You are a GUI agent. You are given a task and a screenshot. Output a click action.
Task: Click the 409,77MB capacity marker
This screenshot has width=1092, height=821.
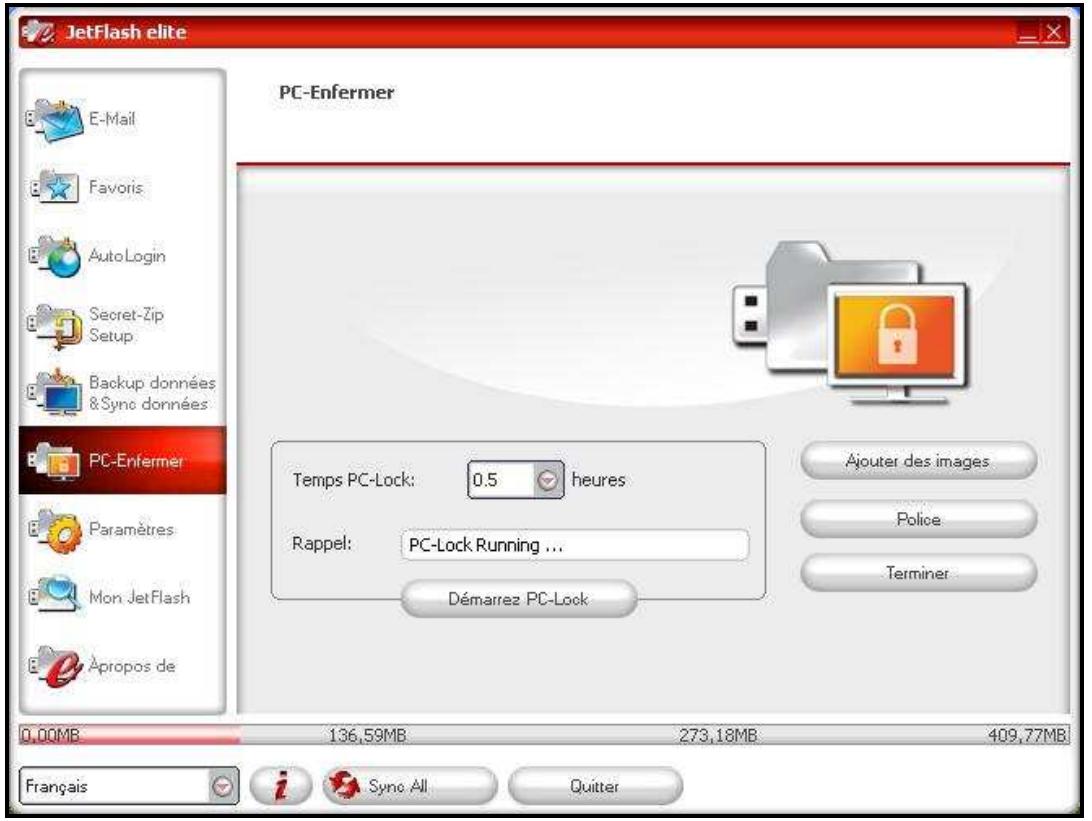1027,735
